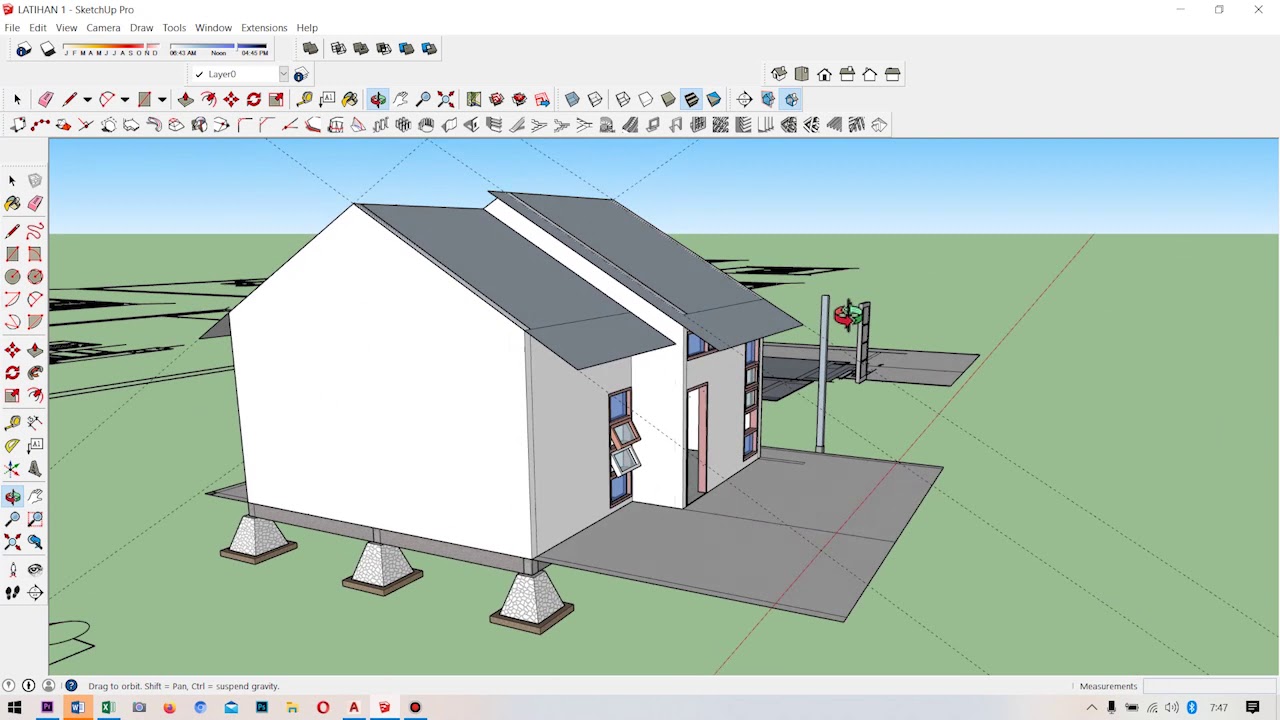Switch to Top view

[x=802, y=74]
